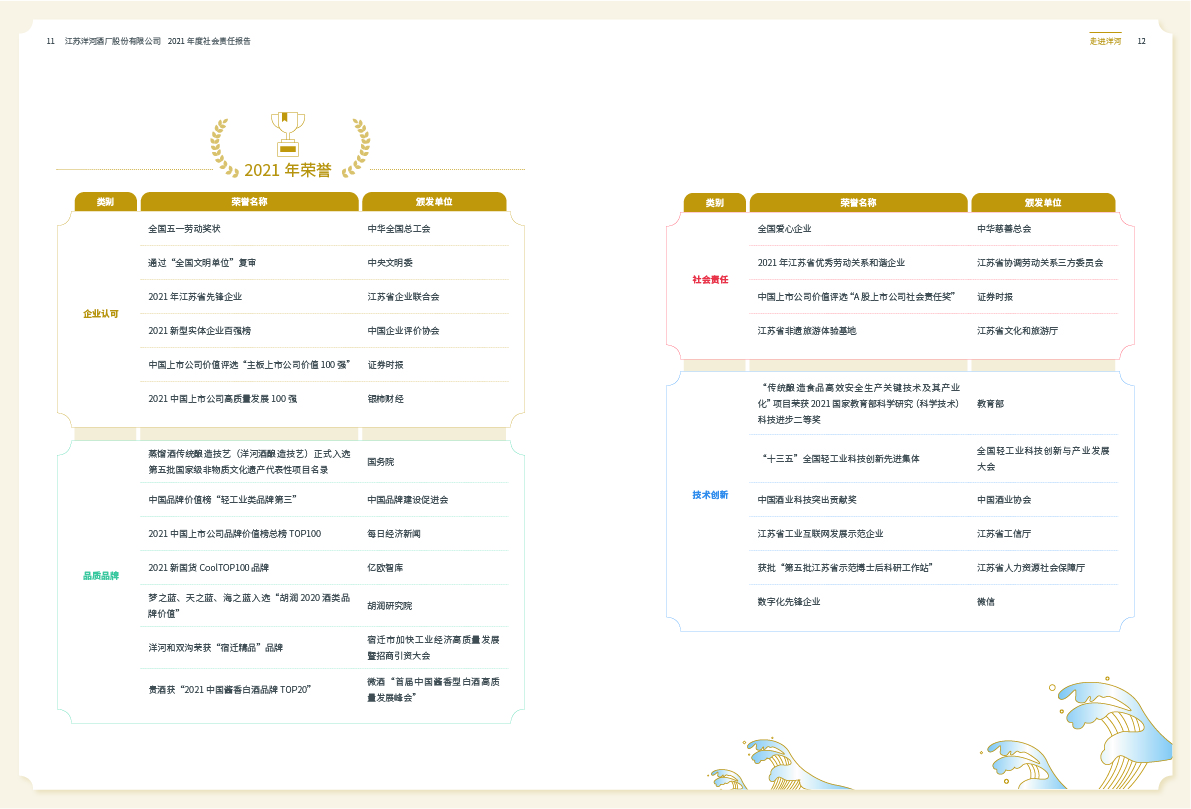The width and height of the screenshot is (1191, 809).
Task: Click the right laurel branch beside the title
Action: 355,147
